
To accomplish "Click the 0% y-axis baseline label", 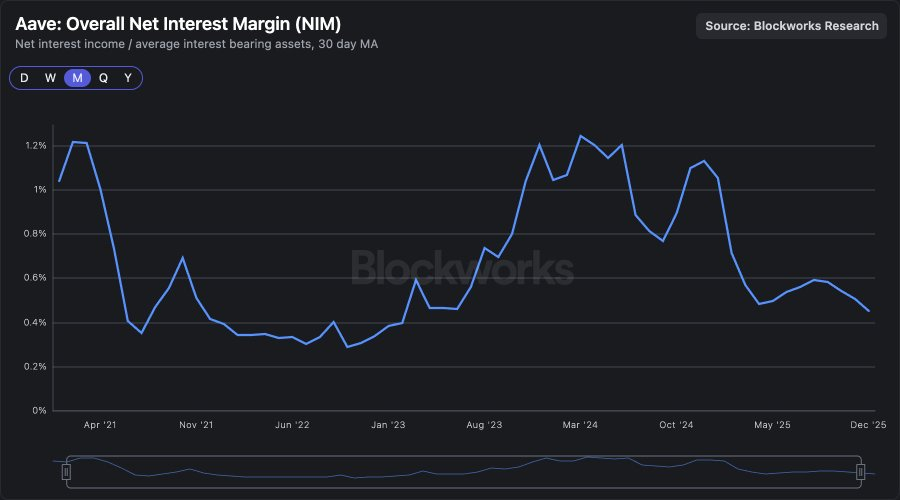I will tap(41, 410).
